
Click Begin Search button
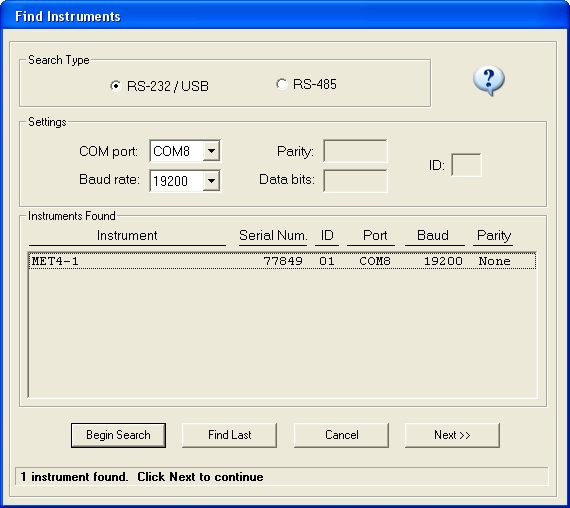click(x=118, y=435)
